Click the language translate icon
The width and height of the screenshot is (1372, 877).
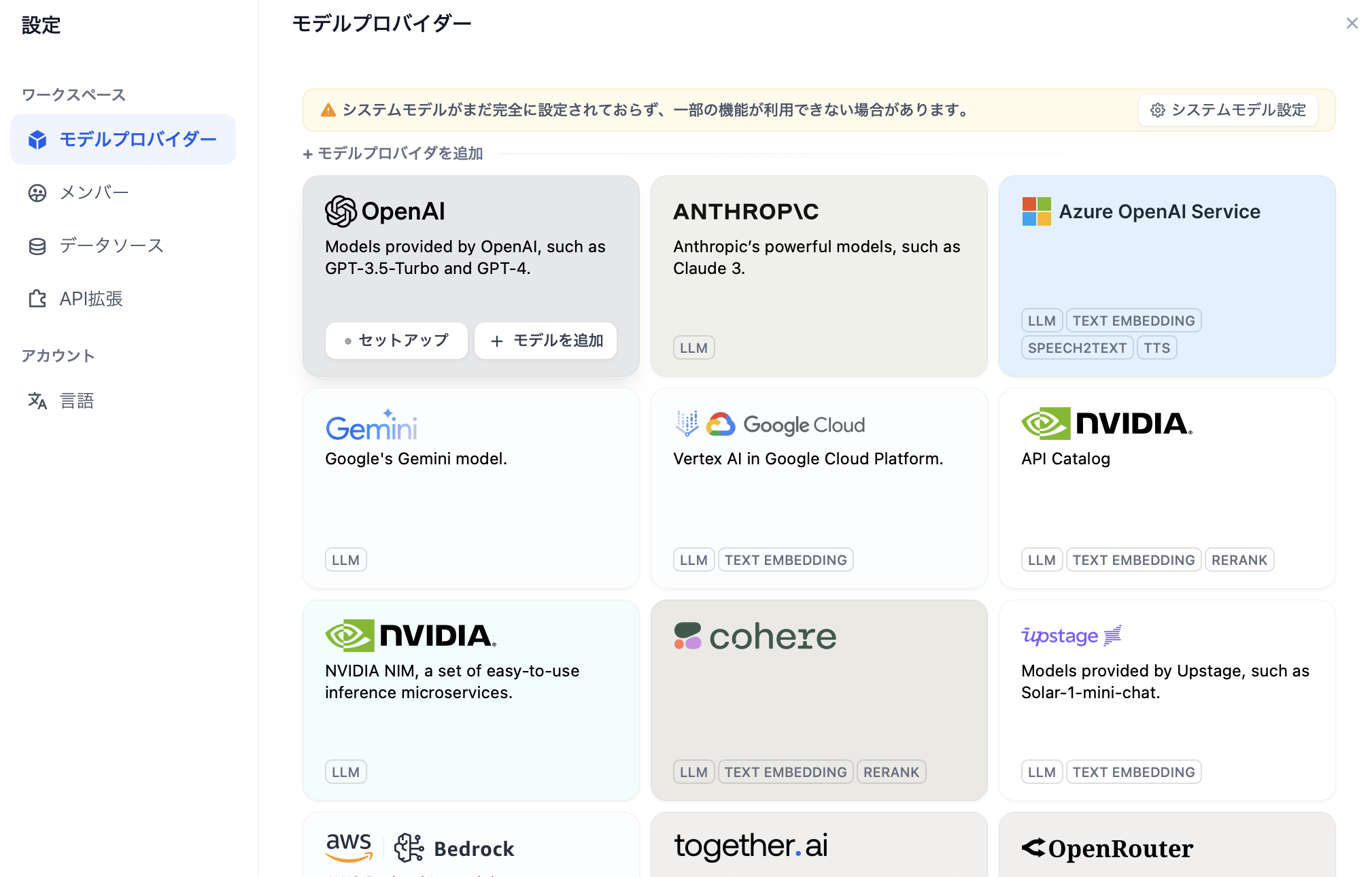(x=37, y=401)
